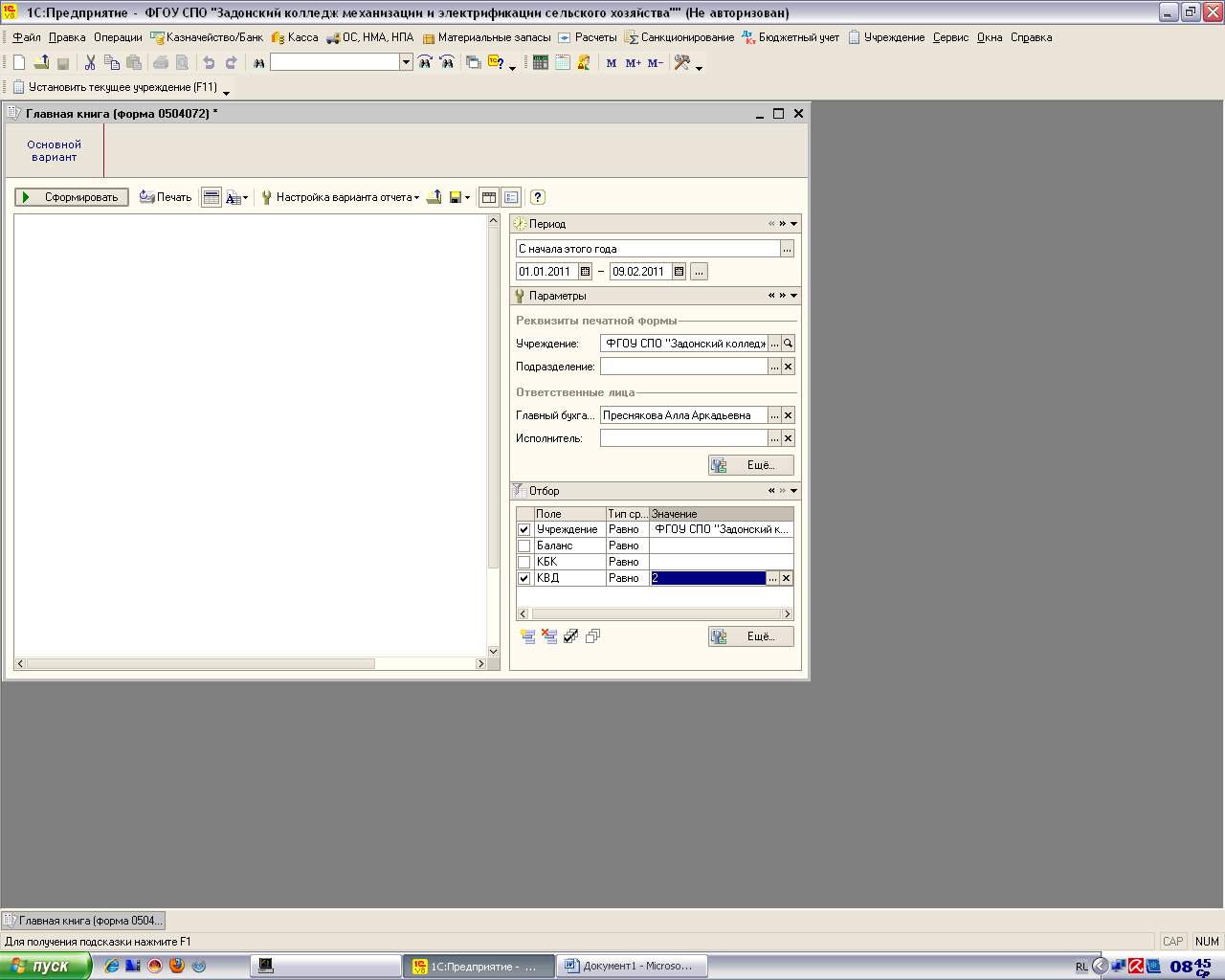Enable the КБК filter checkbox
This screenshot has width=1225, height=980.
[x=523, y=562]
